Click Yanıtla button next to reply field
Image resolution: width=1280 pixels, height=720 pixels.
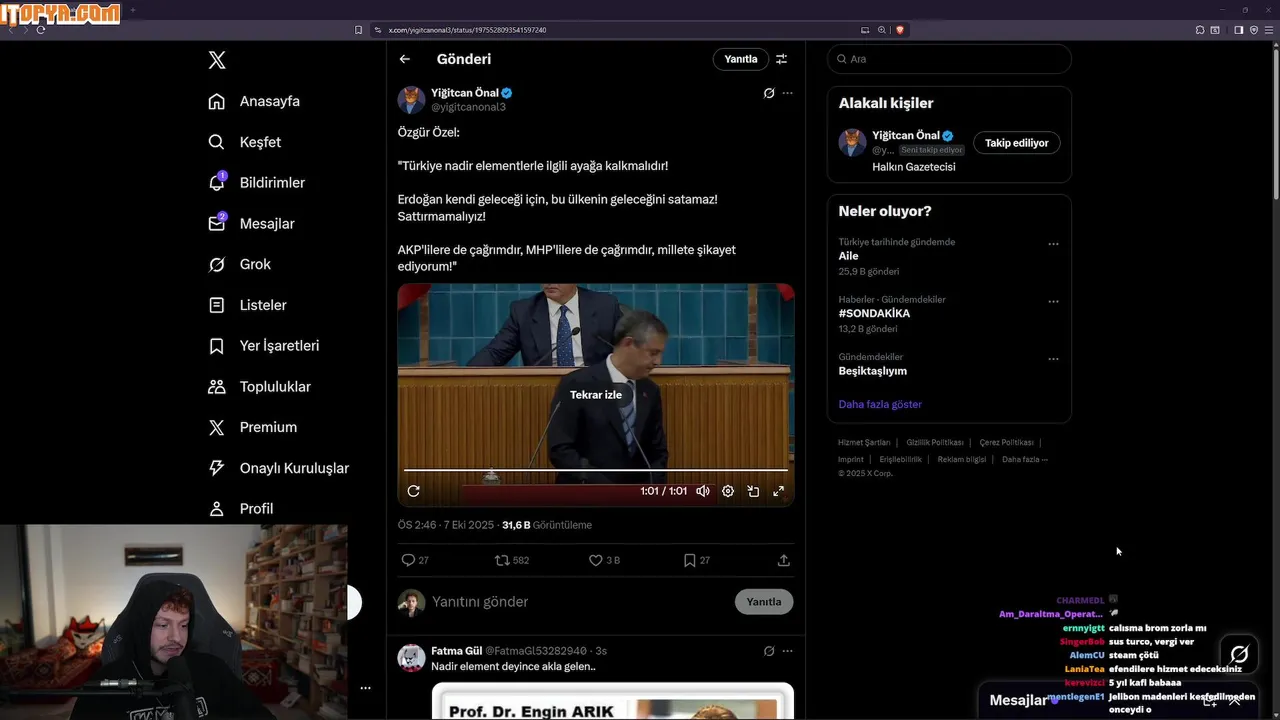(764, 602)
